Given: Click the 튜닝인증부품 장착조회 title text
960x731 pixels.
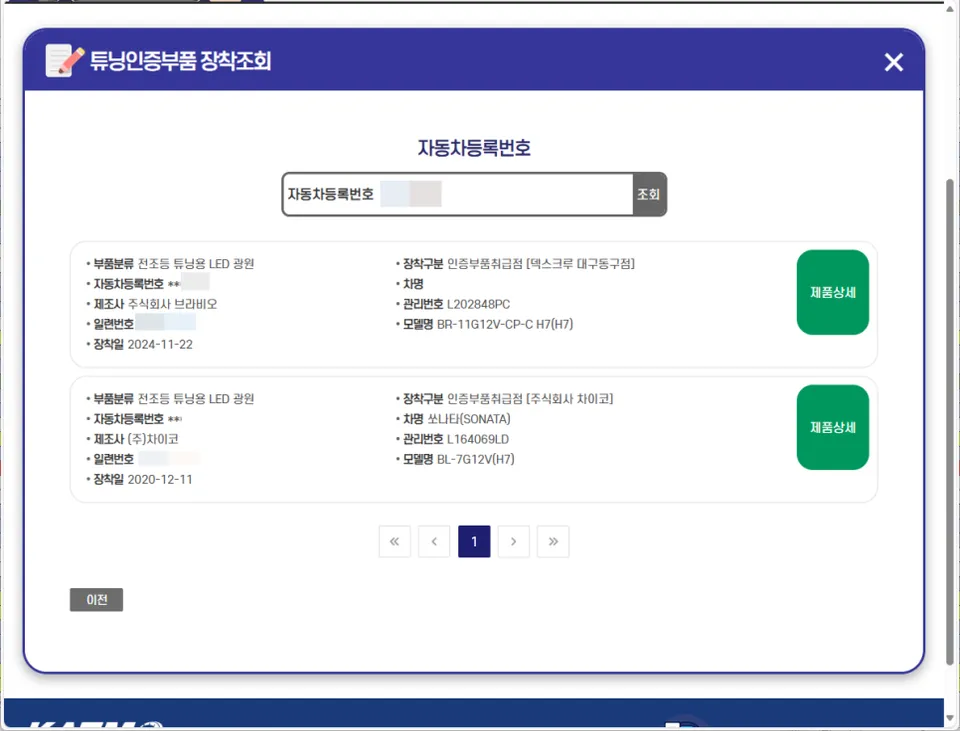Looking at the screenshot, I should pos(181,61).
